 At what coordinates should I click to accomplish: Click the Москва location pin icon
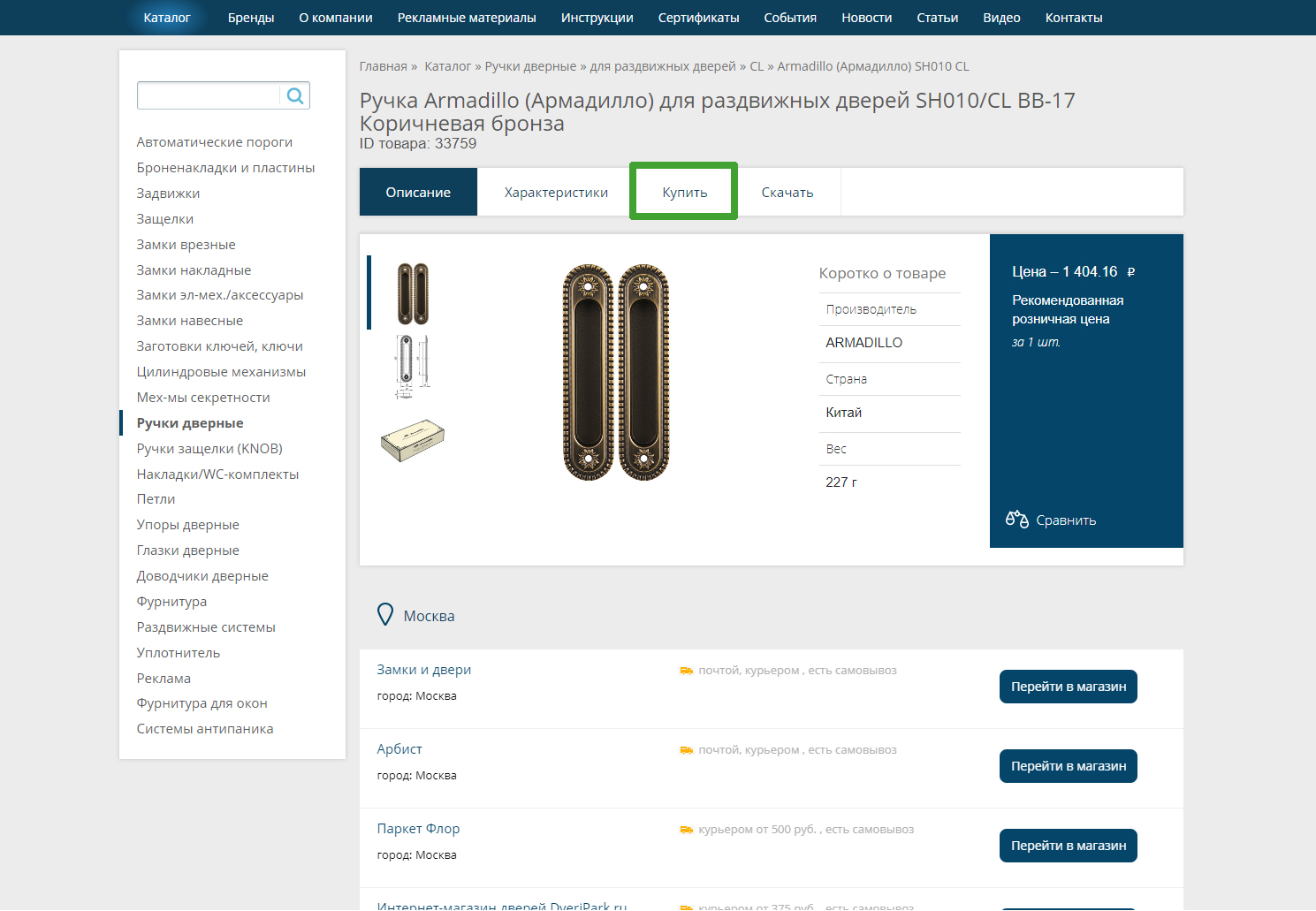[x=385, y=615]
